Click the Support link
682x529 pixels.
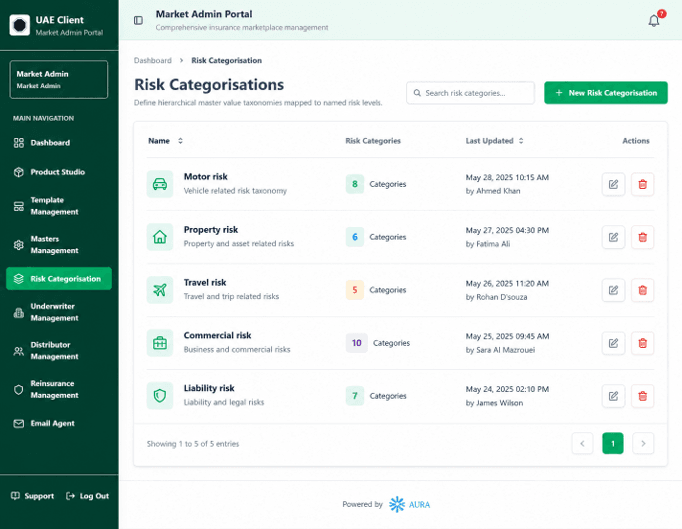33,496
